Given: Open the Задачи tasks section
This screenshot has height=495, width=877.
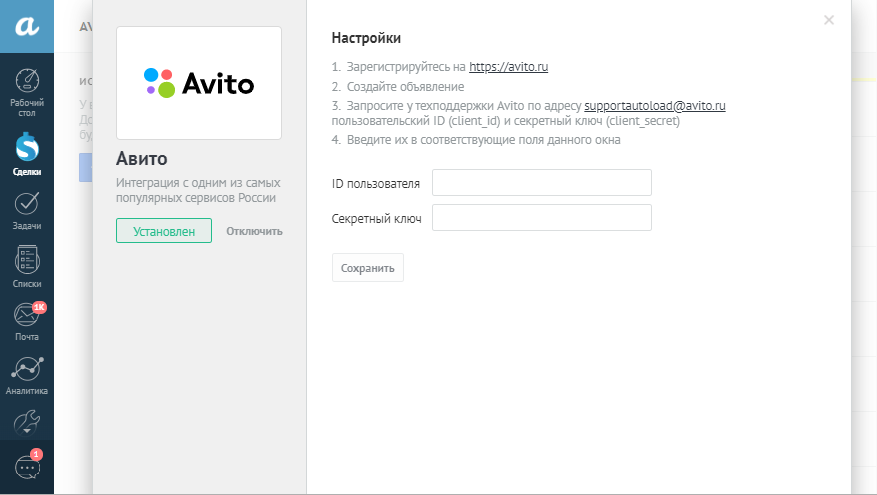Looking at the screenshot, I should coord(27,210).
